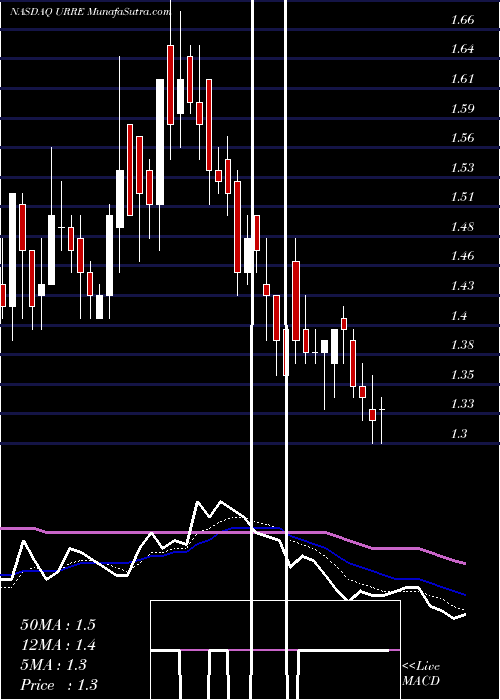
Task: Click the 1.53 price axis label
Action: click(x=462, y=168)
